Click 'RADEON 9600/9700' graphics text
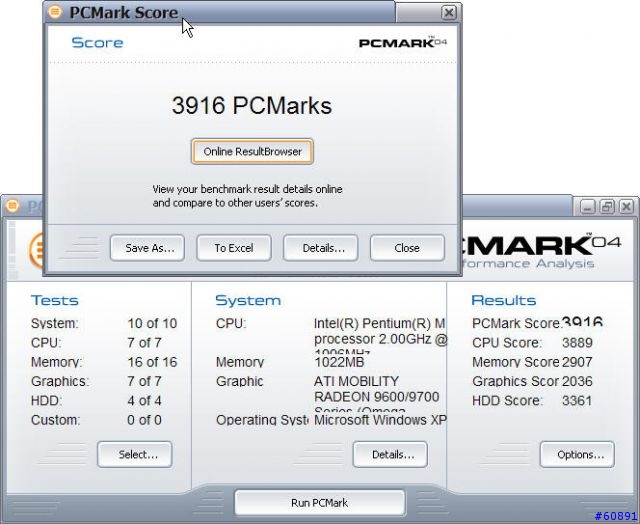Screen dimensions: 640x524 pos(376,397)
